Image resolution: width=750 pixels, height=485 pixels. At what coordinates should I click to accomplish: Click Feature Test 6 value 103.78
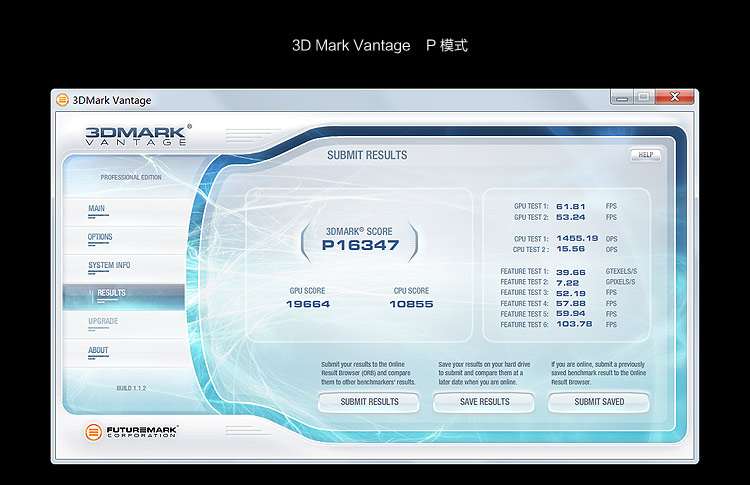(574, 324)
